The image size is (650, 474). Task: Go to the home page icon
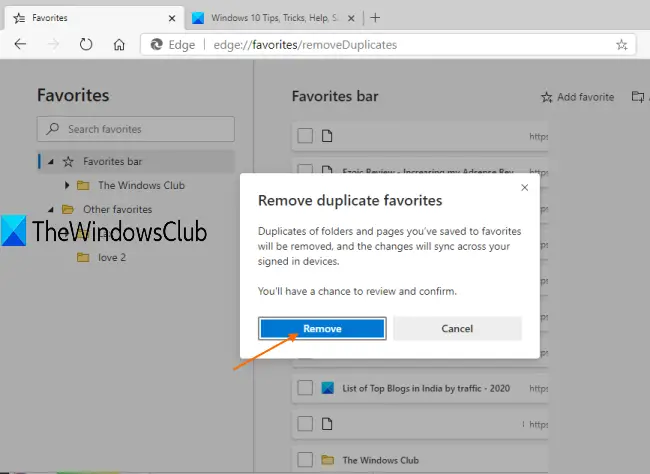[x=119, y=44]
